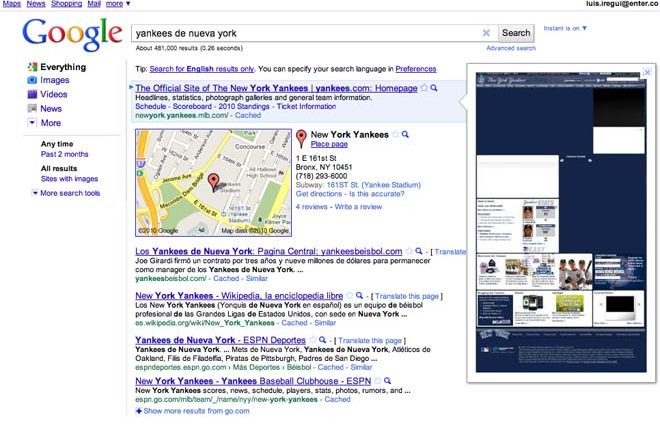This screenshot has width=660, height=432.
Task: Open the New York Yankees Wikipedia result
Action: click(239, 296)
